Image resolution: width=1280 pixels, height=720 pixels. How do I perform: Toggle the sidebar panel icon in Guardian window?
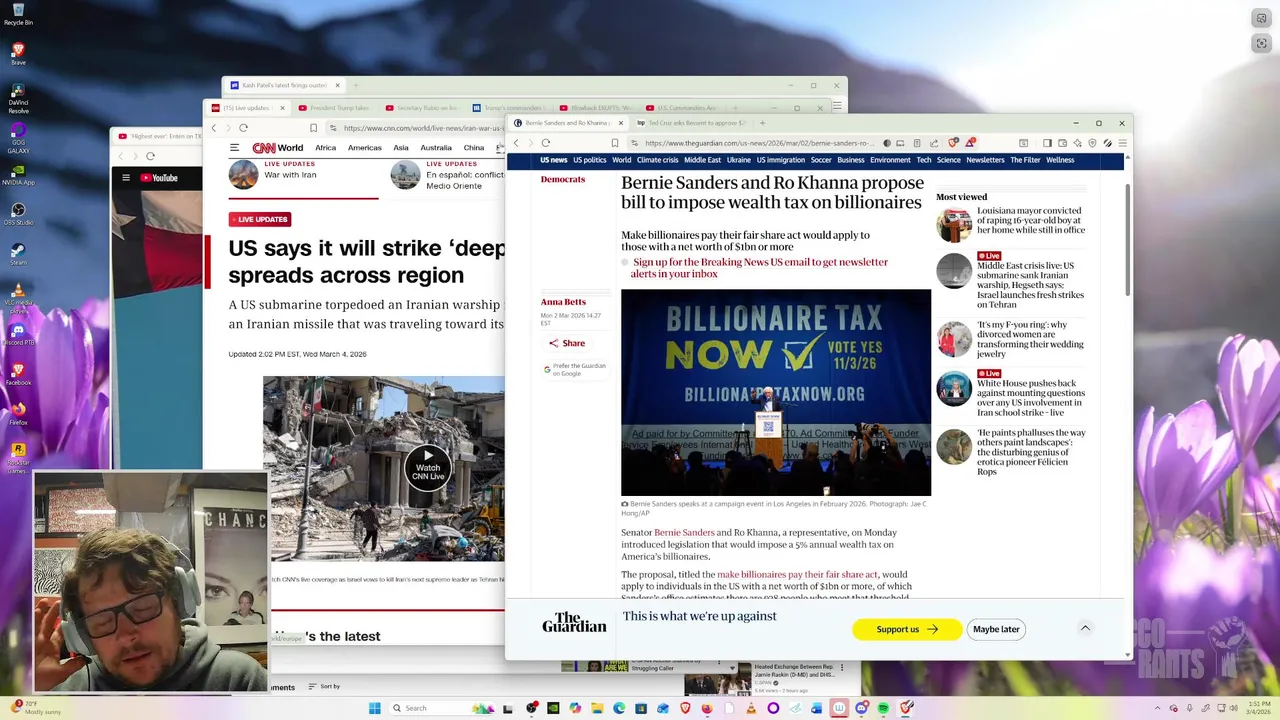tap(1047, 143)
